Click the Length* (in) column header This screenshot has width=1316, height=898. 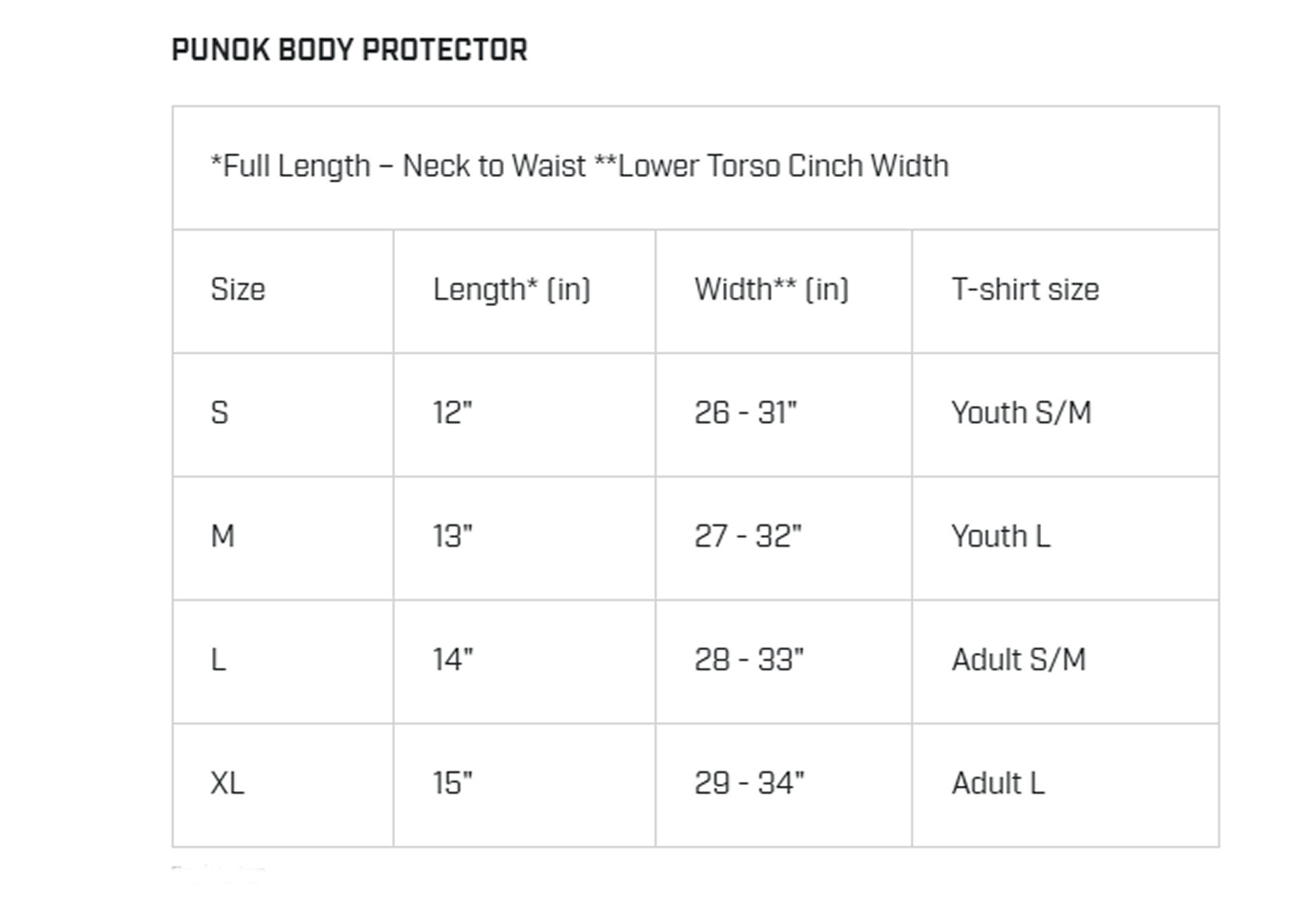[511, 290]
